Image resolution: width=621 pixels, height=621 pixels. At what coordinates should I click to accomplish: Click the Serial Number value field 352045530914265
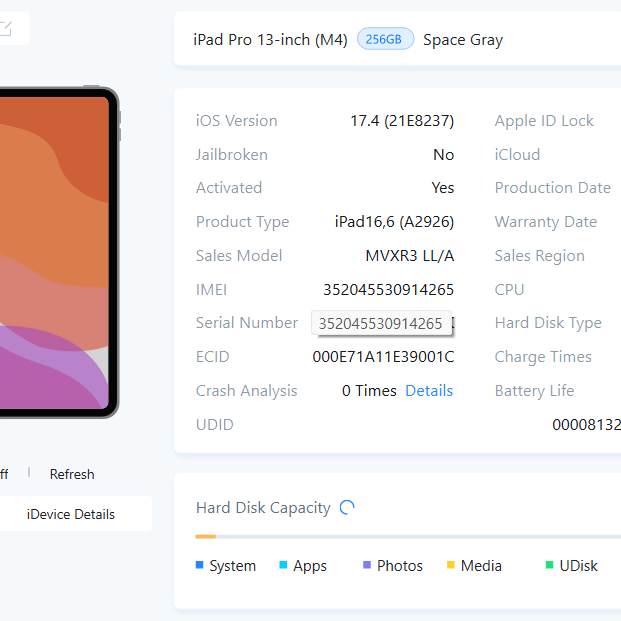click(x=381, y=323)
